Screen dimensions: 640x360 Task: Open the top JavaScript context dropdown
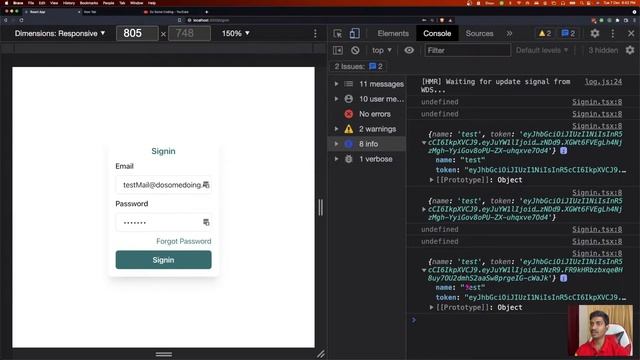(x=382, y=50)
